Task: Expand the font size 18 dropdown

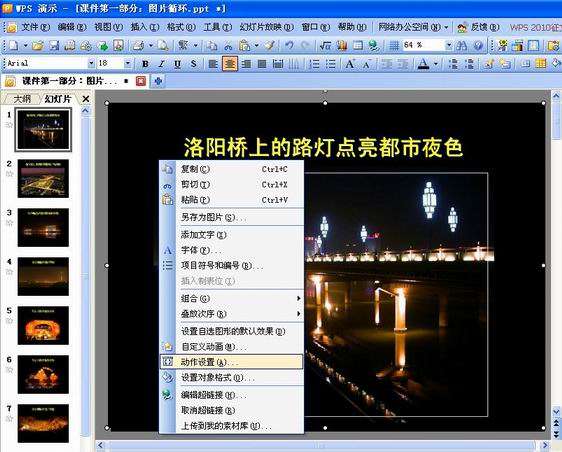Action: coord(128,63)
